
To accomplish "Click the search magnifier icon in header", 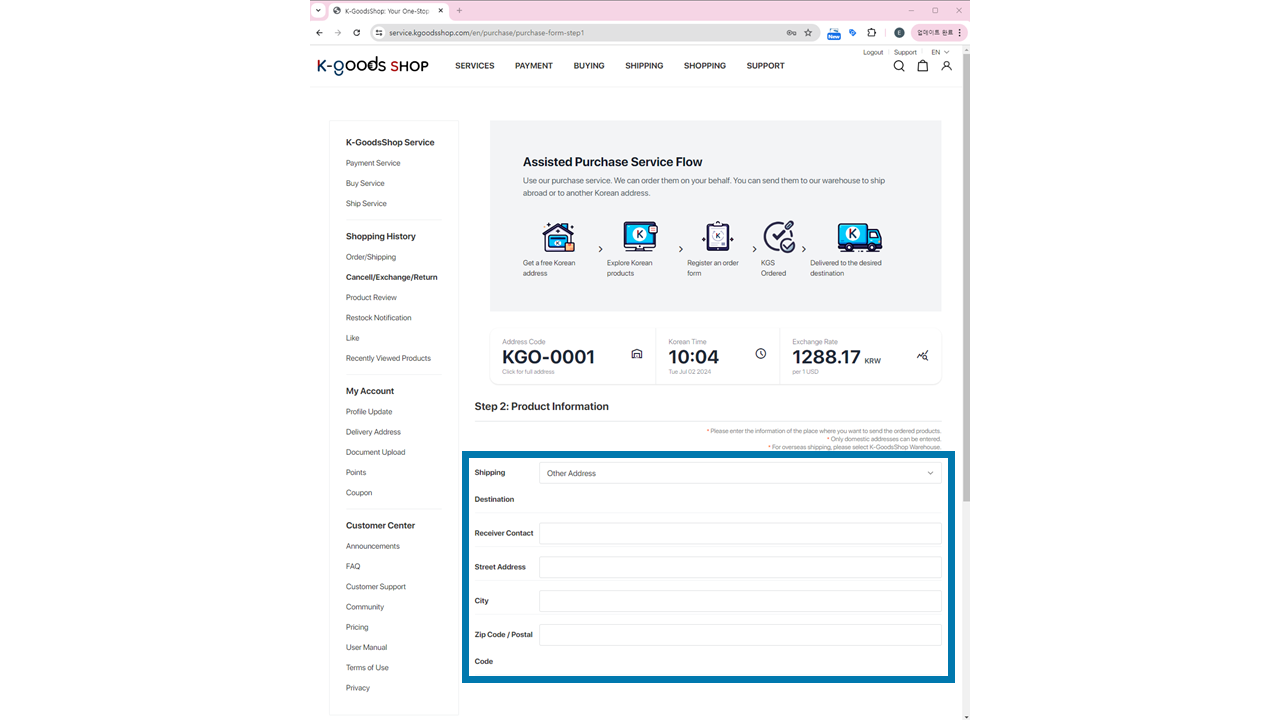I will 898,66.
